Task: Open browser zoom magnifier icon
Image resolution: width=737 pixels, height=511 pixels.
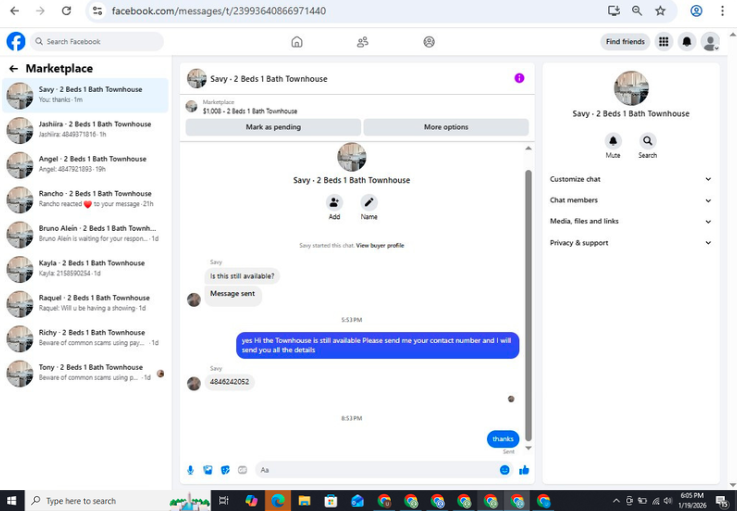Action: [637, 11]
